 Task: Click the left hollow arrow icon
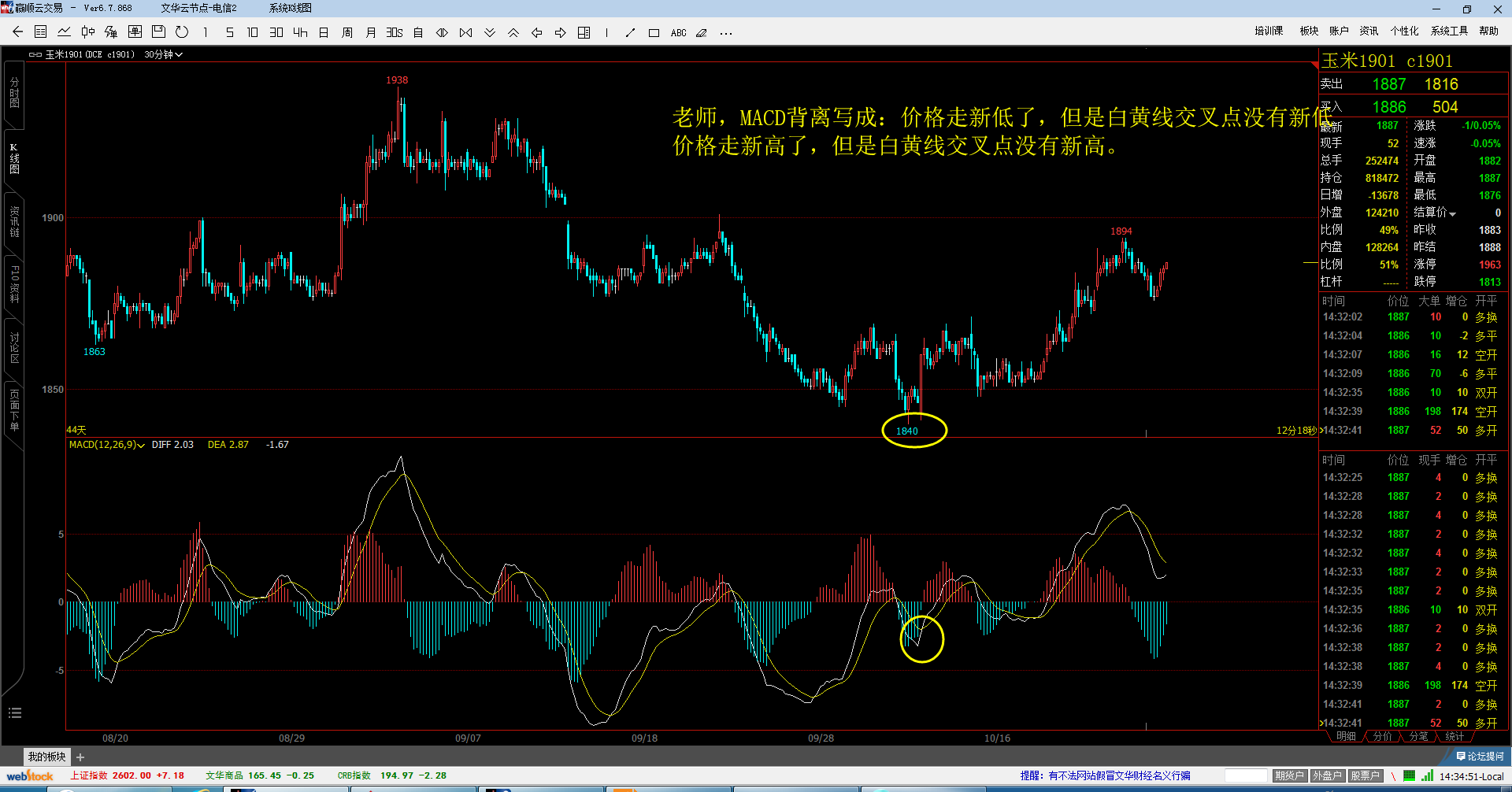(537, 32)
